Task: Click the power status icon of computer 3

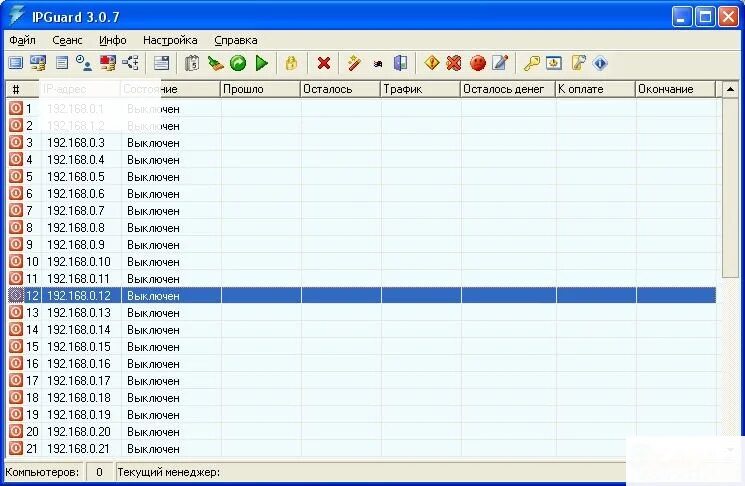Action: [16, 143]
